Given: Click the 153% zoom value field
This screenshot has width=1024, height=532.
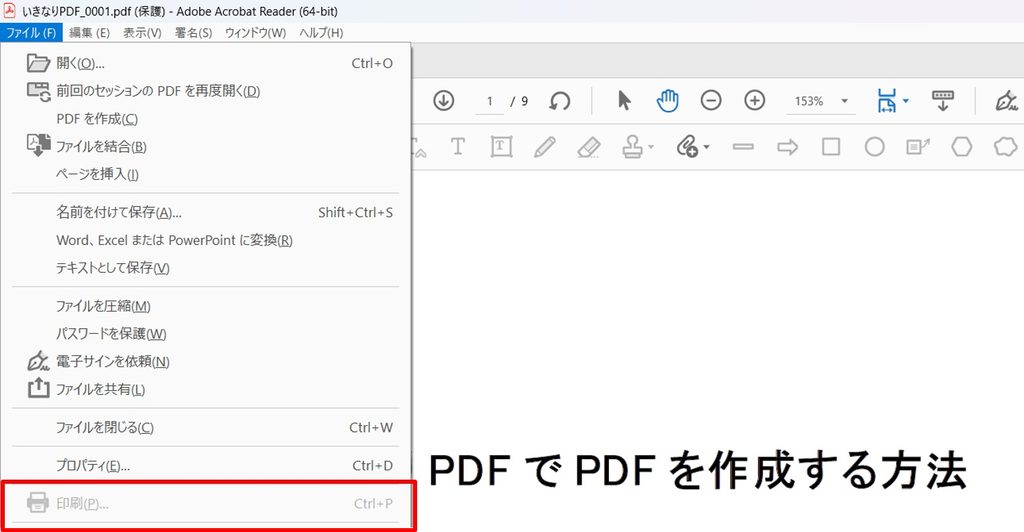Looking at the screenshot, I should (809, 101).
